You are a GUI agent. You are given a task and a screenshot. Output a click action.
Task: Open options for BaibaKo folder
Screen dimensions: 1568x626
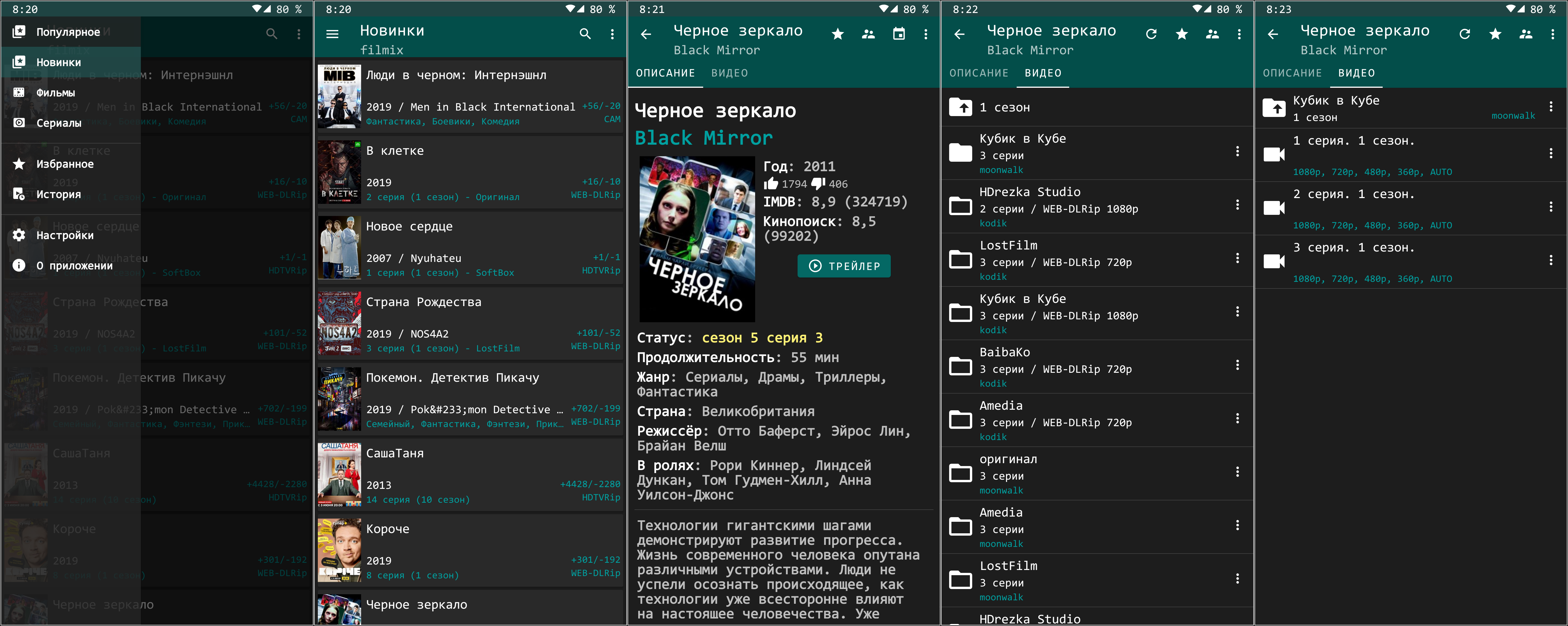click(1237, 365)
